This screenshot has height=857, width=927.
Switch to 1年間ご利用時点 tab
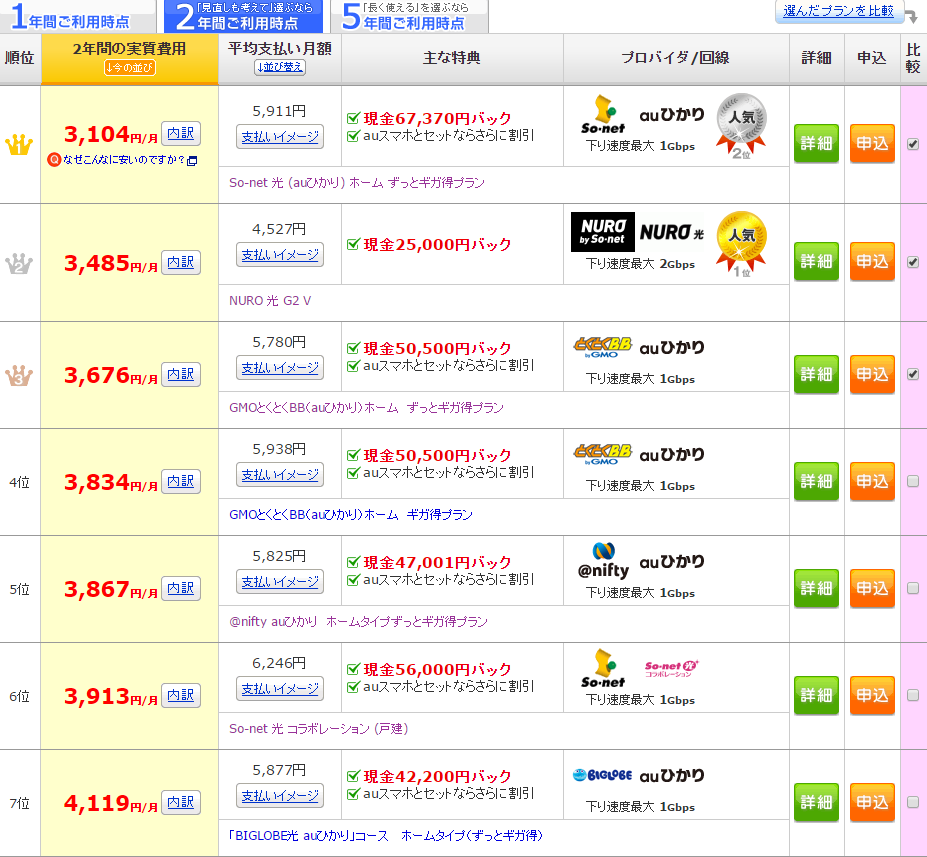[77, 17]
